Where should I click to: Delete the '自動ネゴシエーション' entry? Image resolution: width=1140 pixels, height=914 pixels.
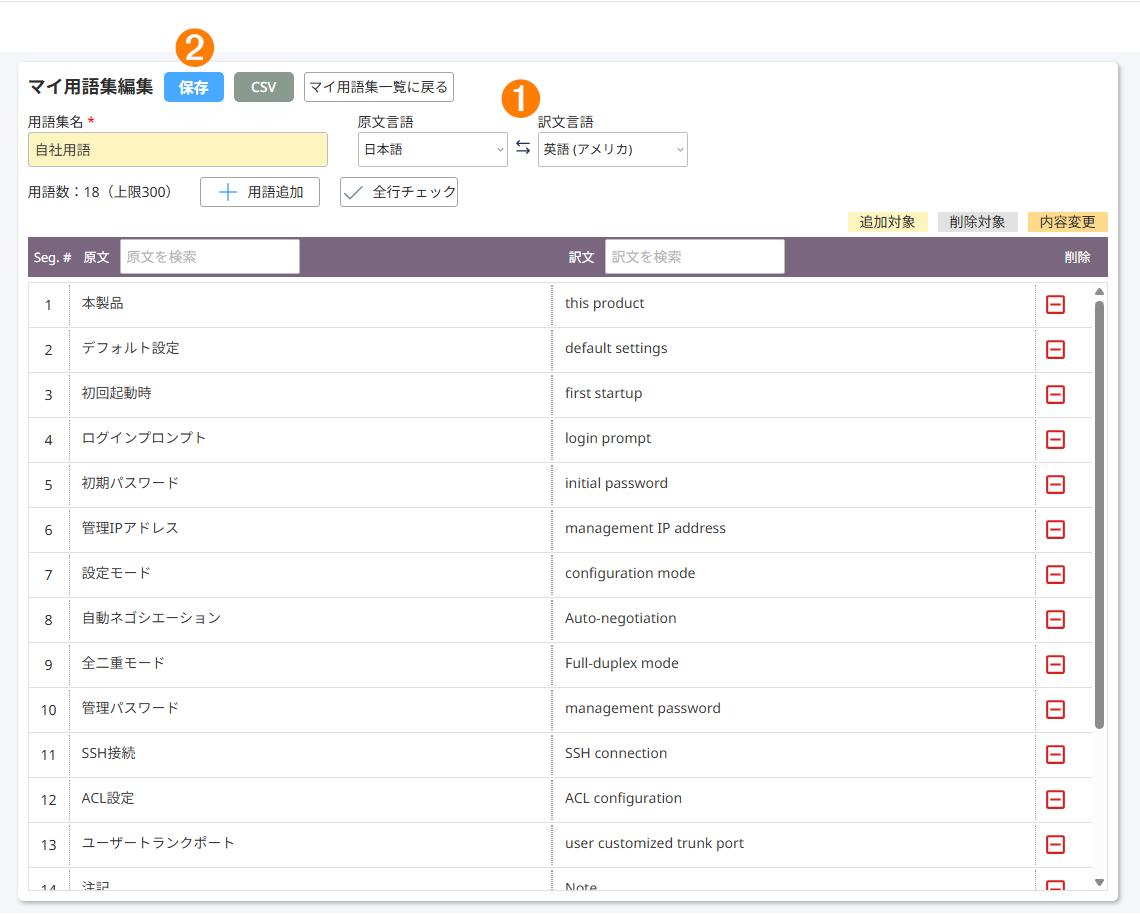click(x=1055, y=620)
